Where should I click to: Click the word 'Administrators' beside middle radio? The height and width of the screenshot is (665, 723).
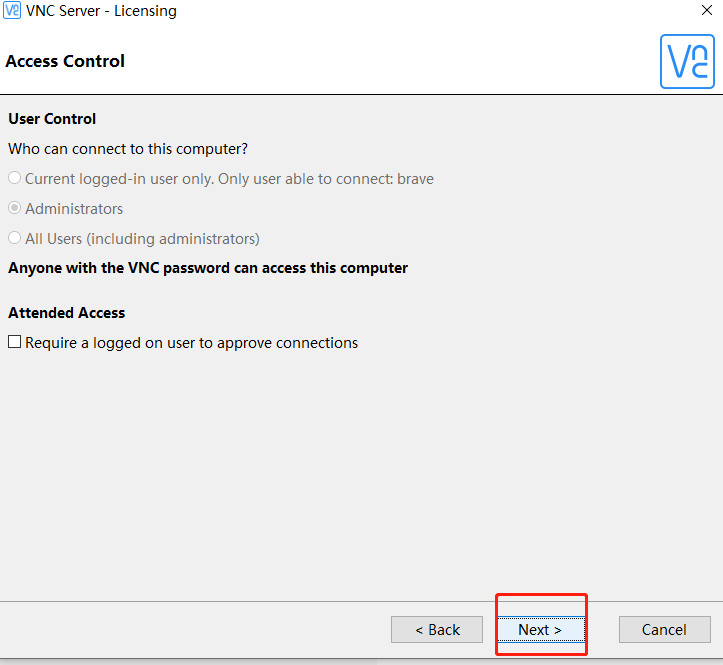click(74, 209)
